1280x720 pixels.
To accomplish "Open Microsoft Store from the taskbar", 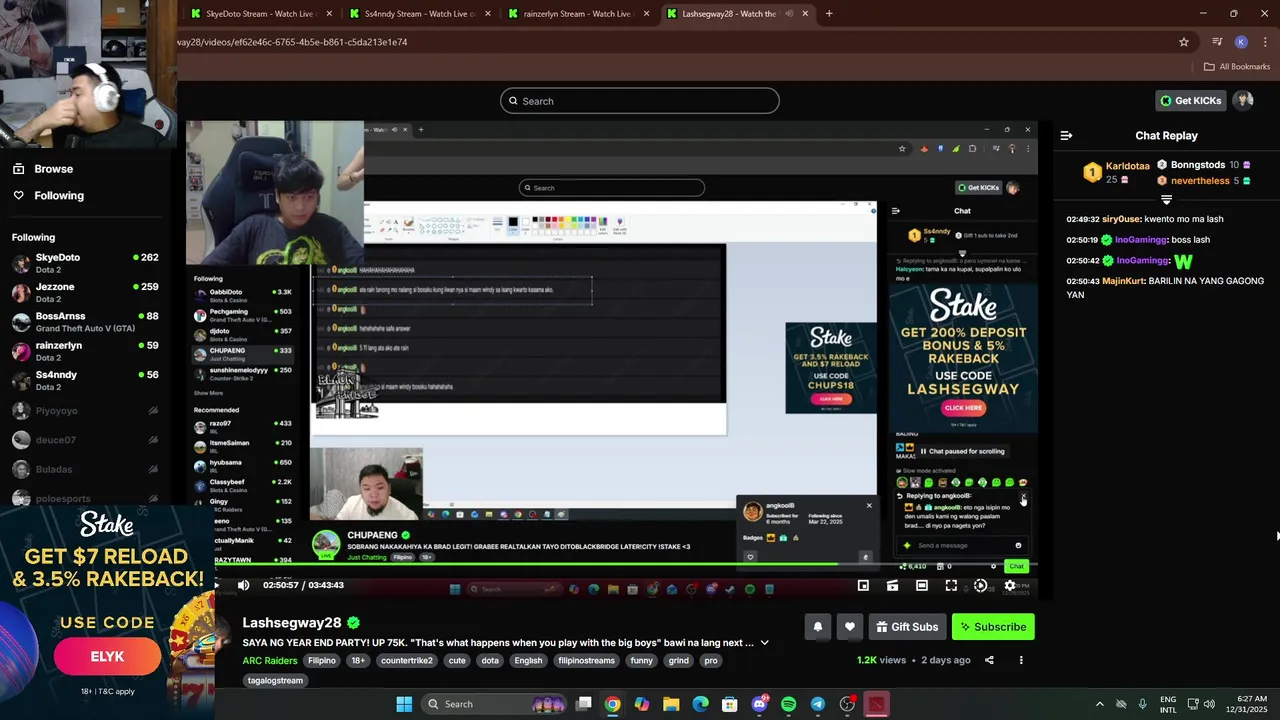I will point(730,704).
